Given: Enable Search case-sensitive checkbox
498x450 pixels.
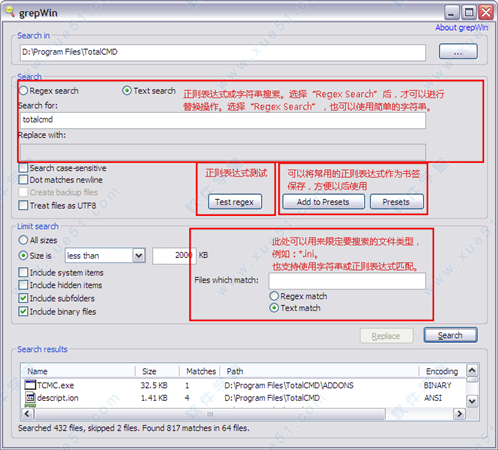Looking at the screenshot, I should 23,168.
